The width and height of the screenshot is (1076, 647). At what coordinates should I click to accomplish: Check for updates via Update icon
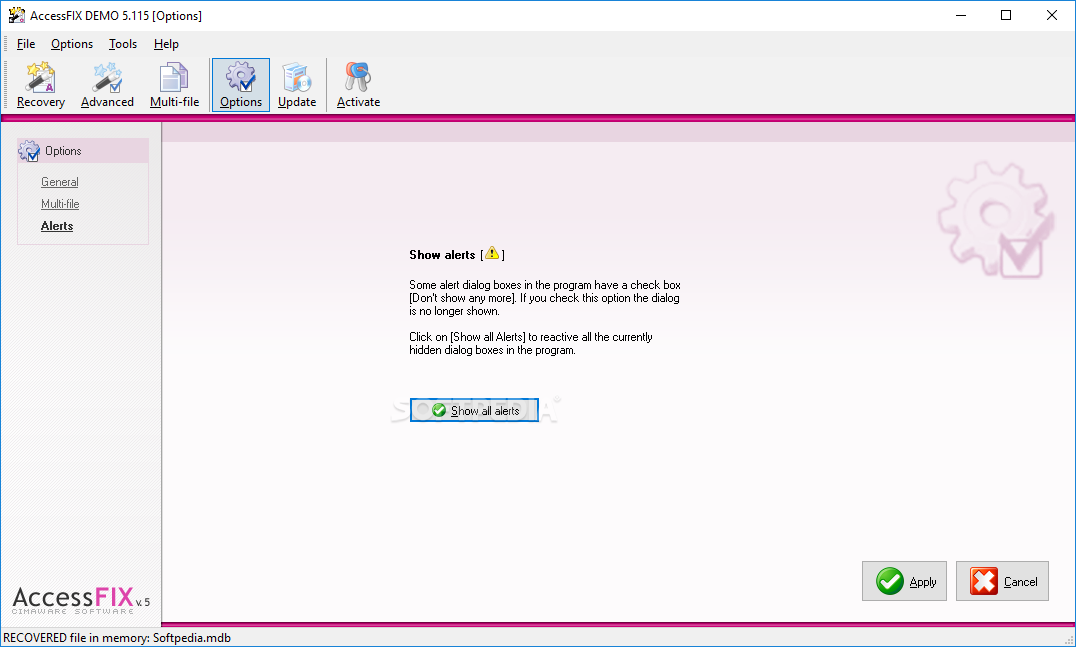pos(297,85)
